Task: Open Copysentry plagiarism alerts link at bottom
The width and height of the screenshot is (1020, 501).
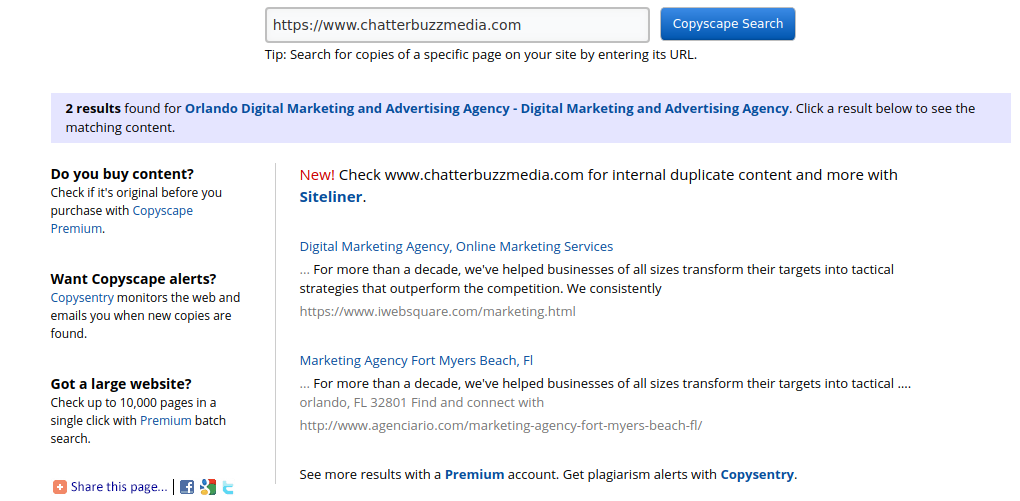Action: click(757, 474)
